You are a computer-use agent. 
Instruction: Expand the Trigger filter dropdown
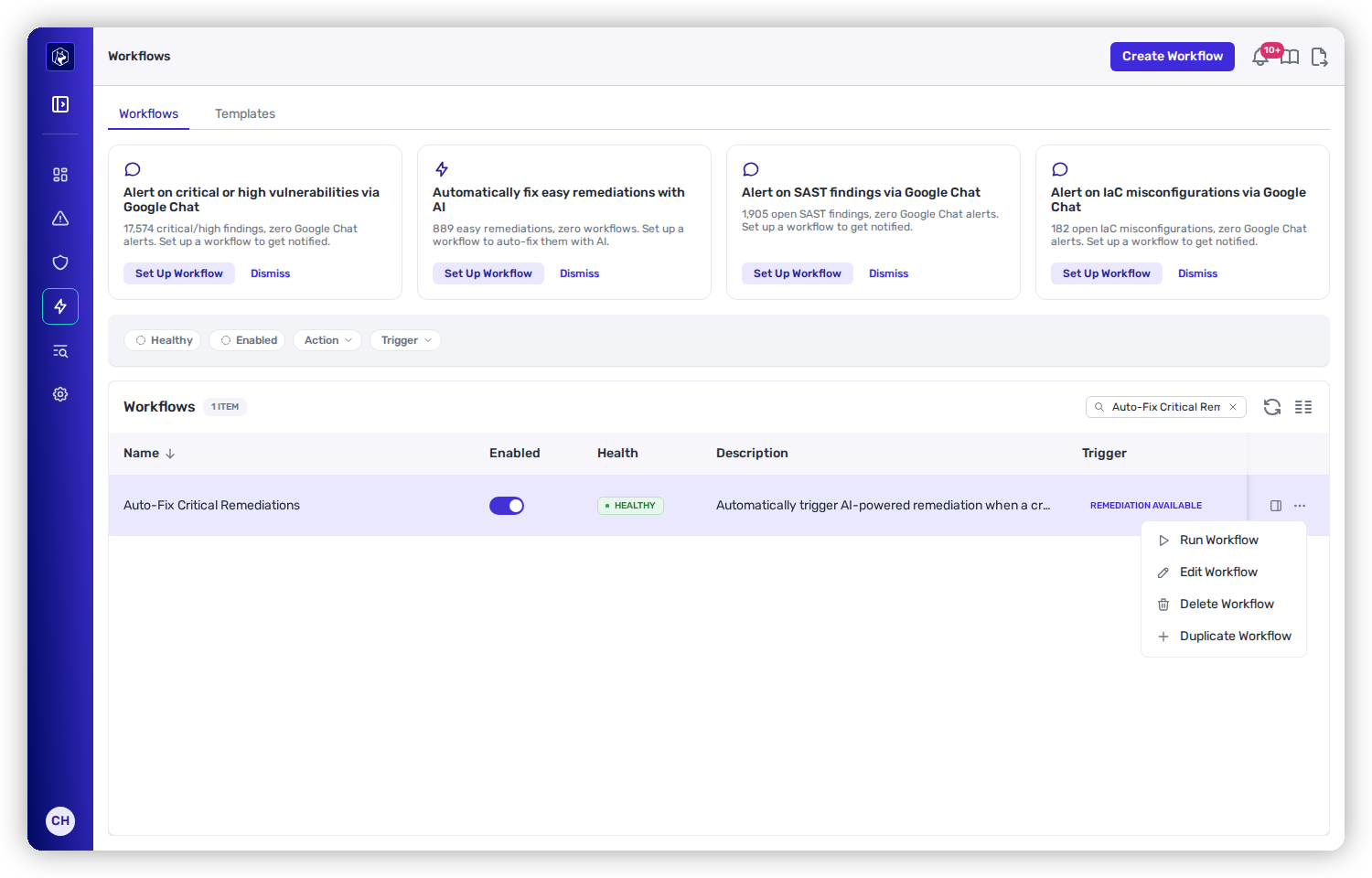[406, 340]
